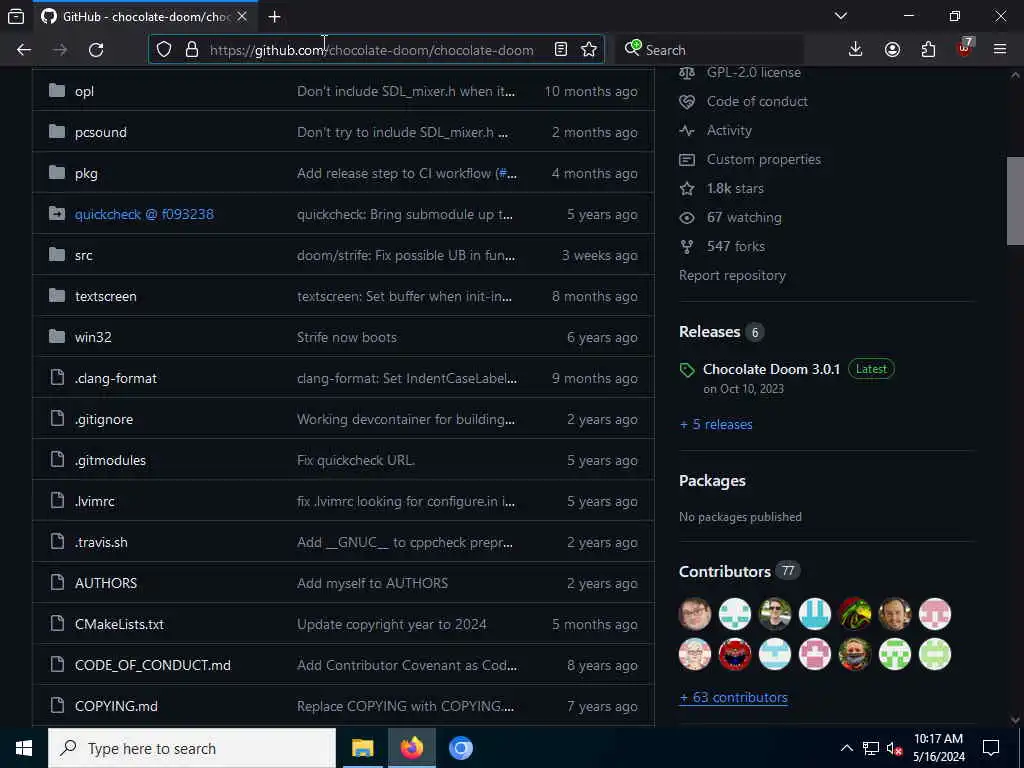The image size is (1024, 768).
Task: Bookmark this page with the star icon
Action: click(x=588, y=50)
